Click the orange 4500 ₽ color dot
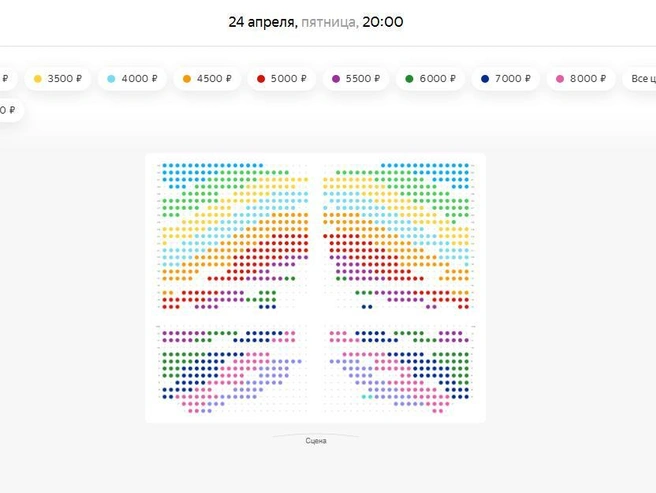This screenshot has width=656, height=493. [x=187, y=79]
